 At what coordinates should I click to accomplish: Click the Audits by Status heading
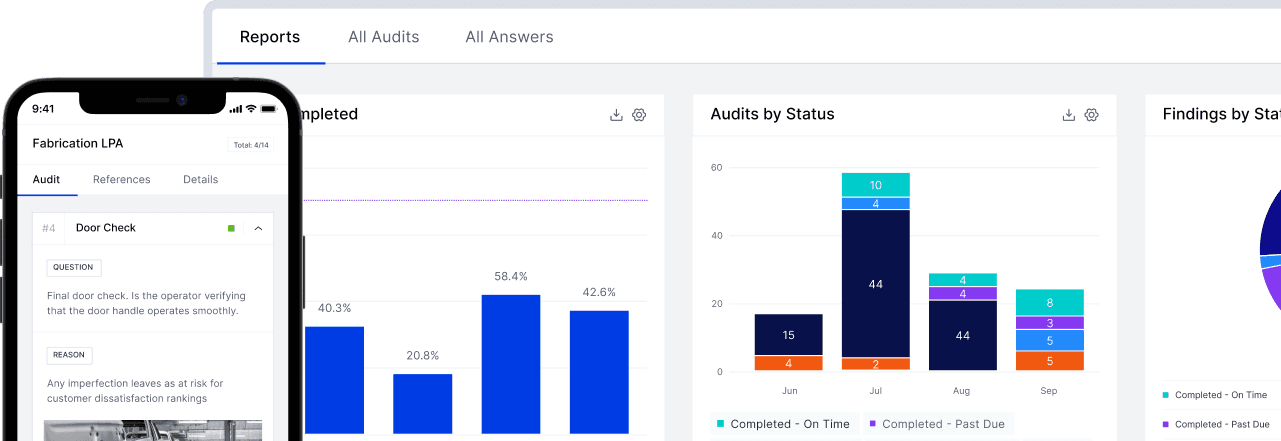(772, 114)
